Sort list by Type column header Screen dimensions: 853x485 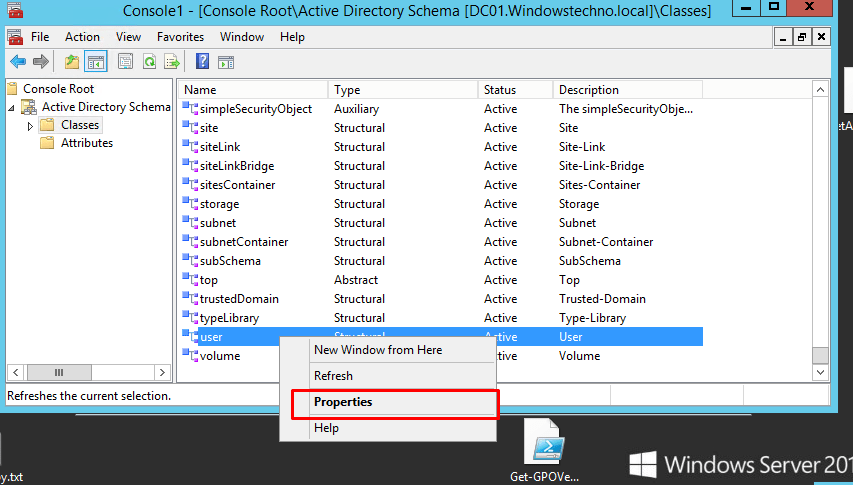[x=403, y=90]
